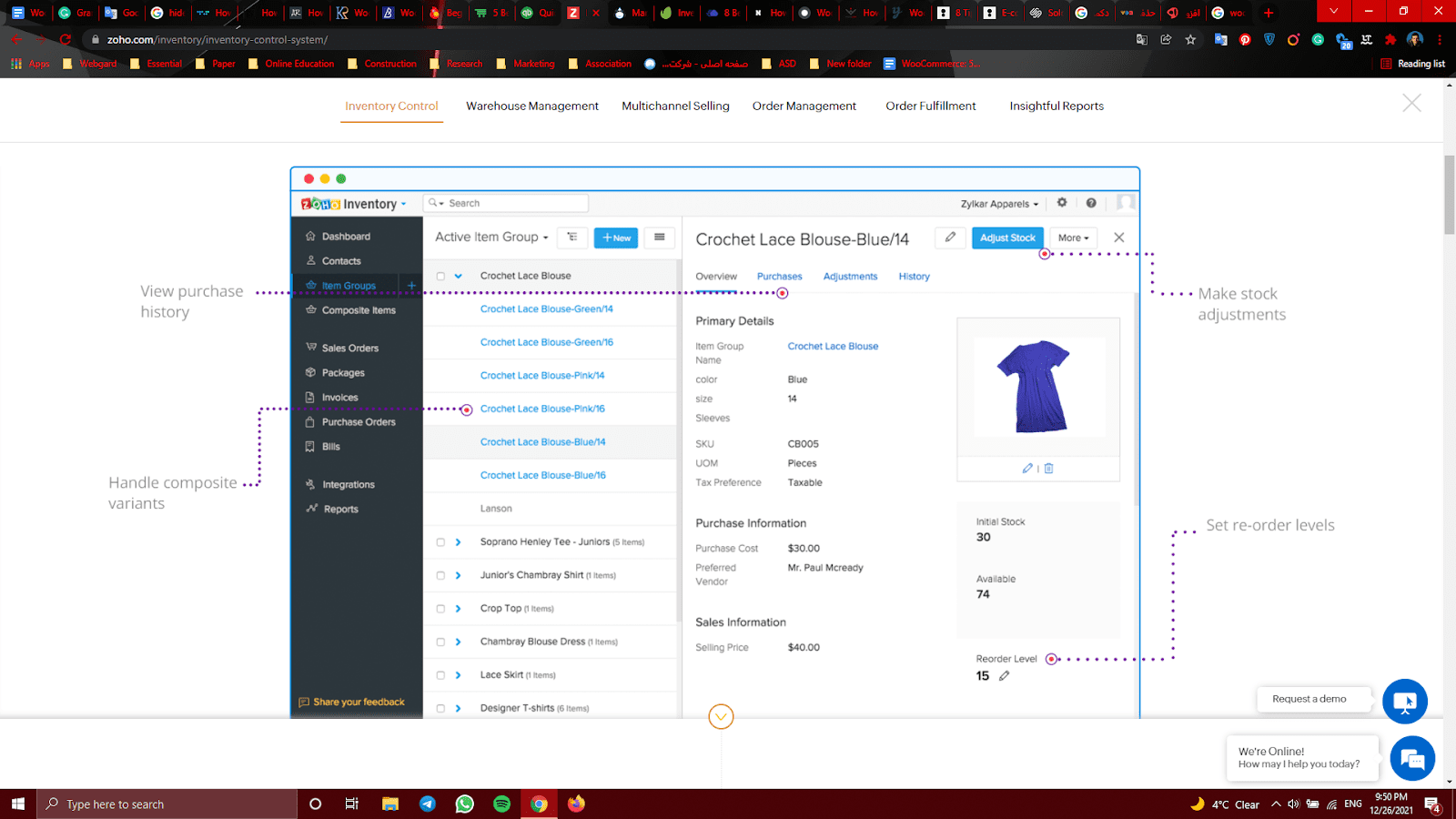Image resolution: width=1456 pixels, height=819 pixels.
Task: Select the Lace Skirt checkbox
Action: click(x=440, y=675)
